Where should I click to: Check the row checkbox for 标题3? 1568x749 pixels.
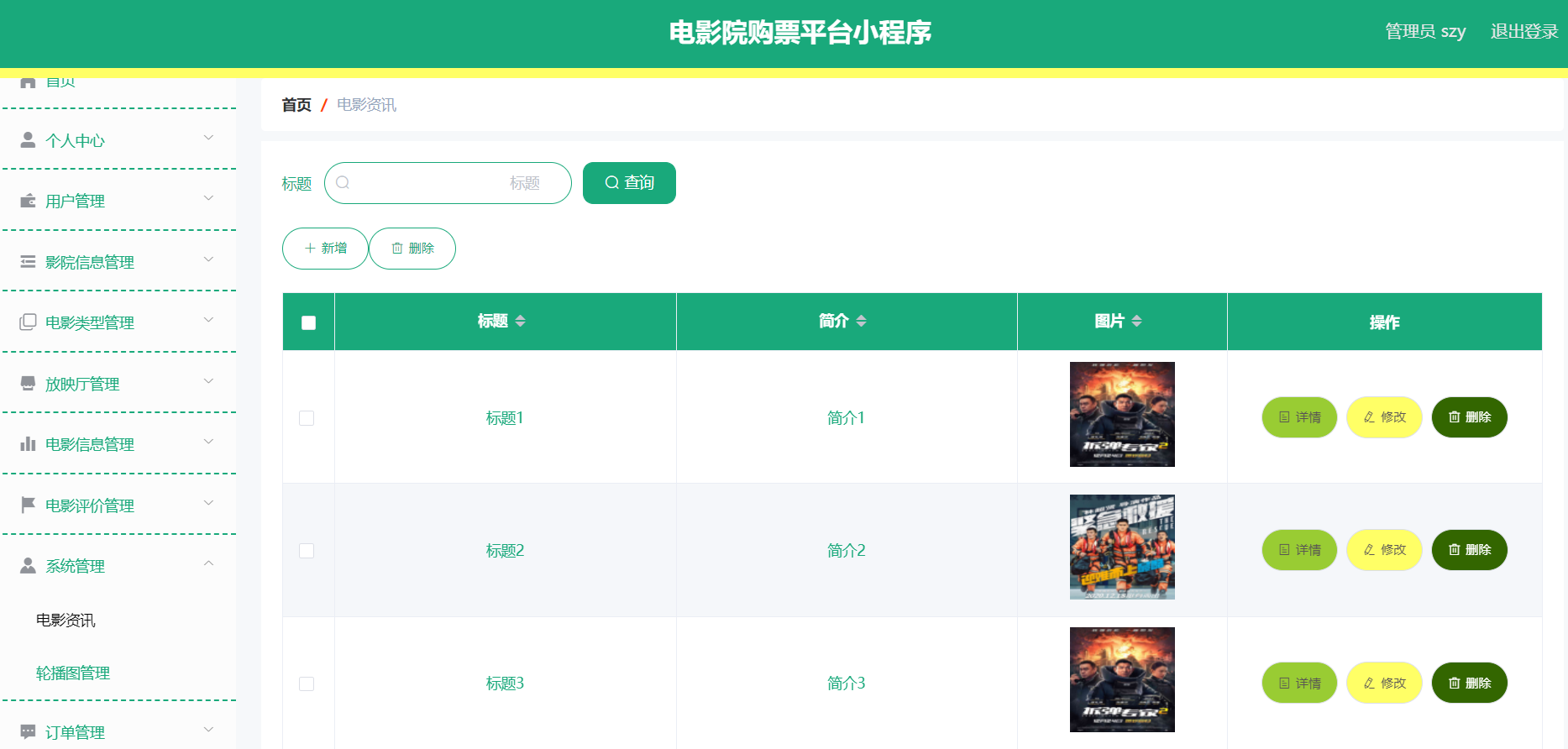307,684
